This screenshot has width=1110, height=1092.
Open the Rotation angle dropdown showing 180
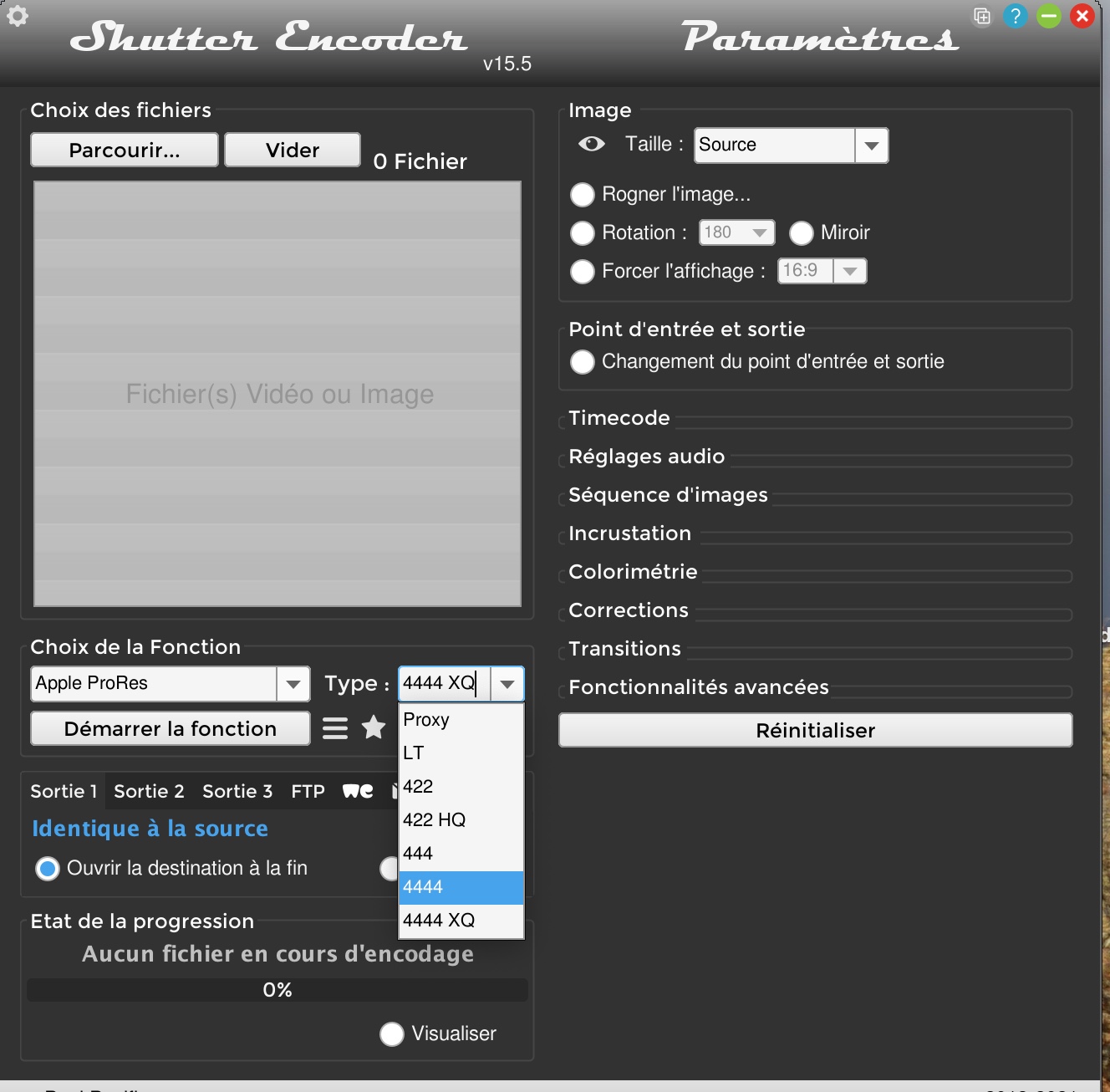737,232
